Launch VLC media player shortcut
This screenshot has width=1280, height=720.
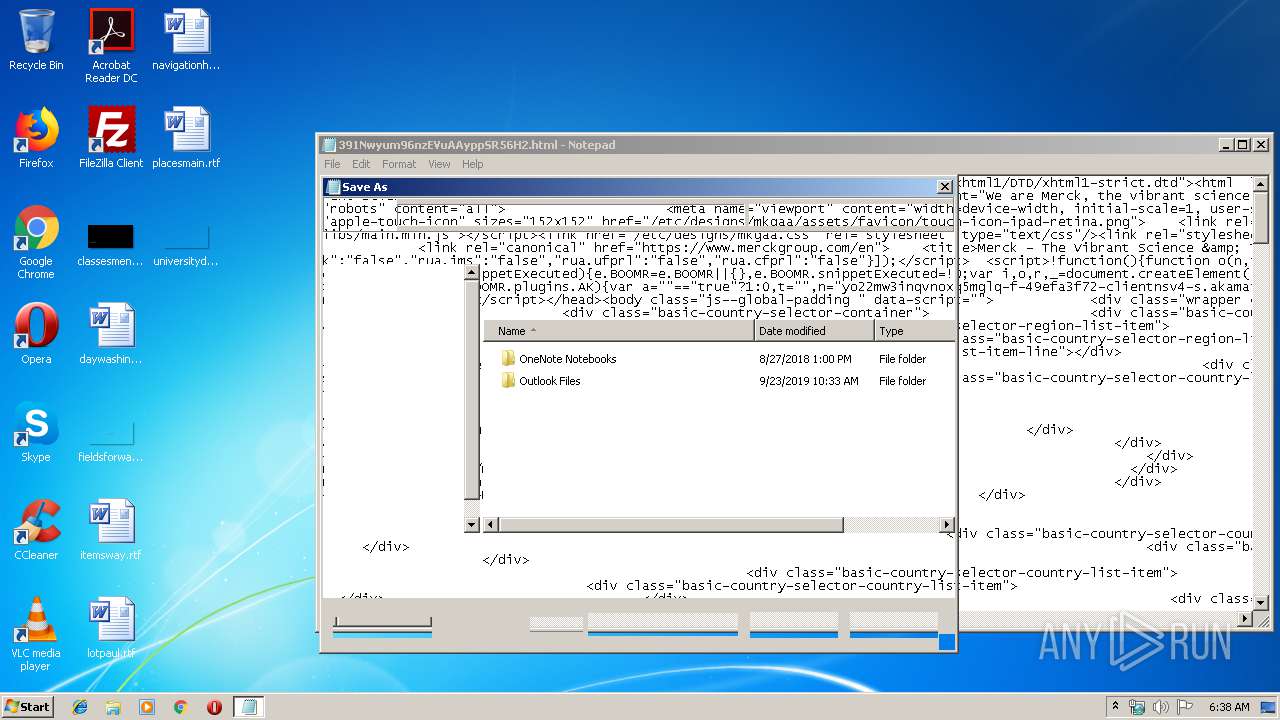tap(36, 634)
